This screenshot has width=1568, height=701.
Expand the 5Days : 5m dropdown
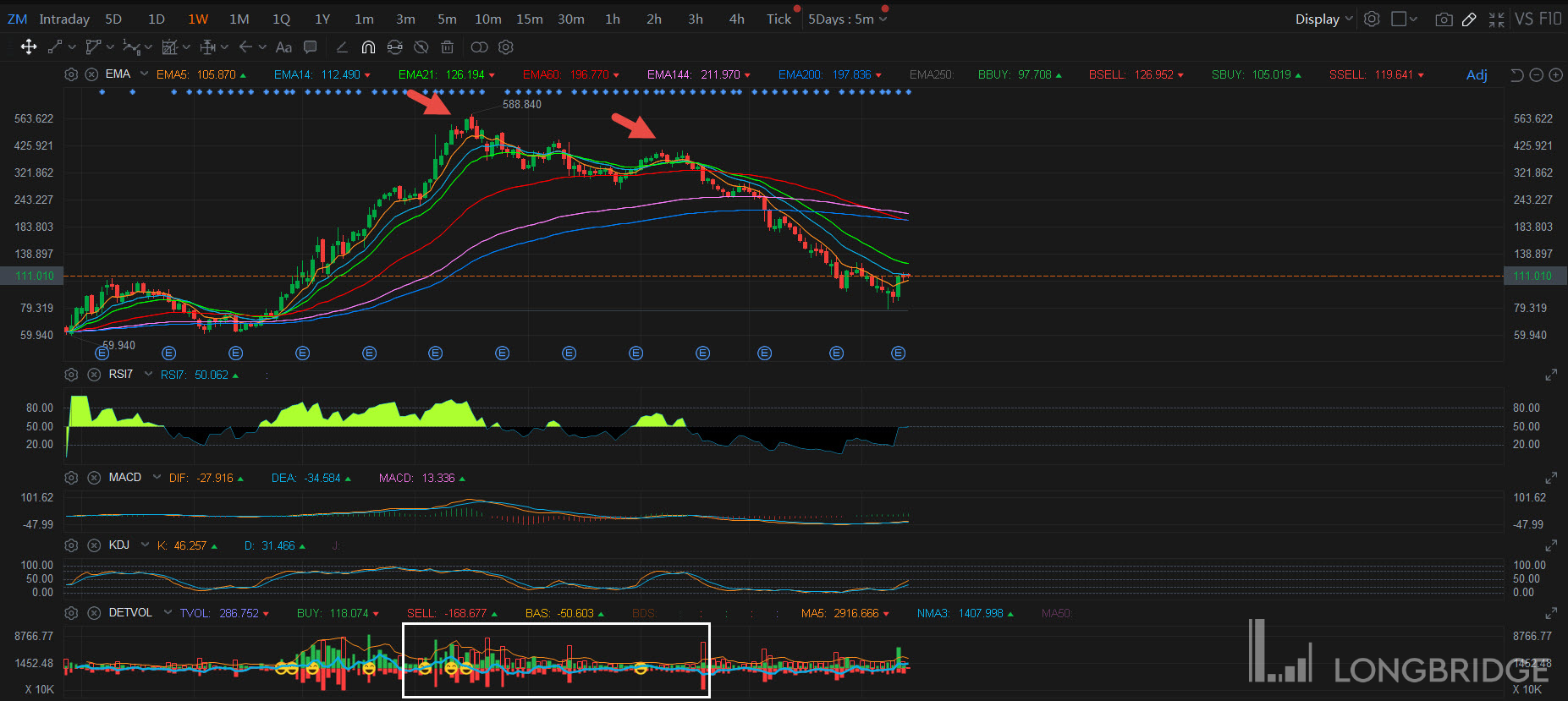847,19
